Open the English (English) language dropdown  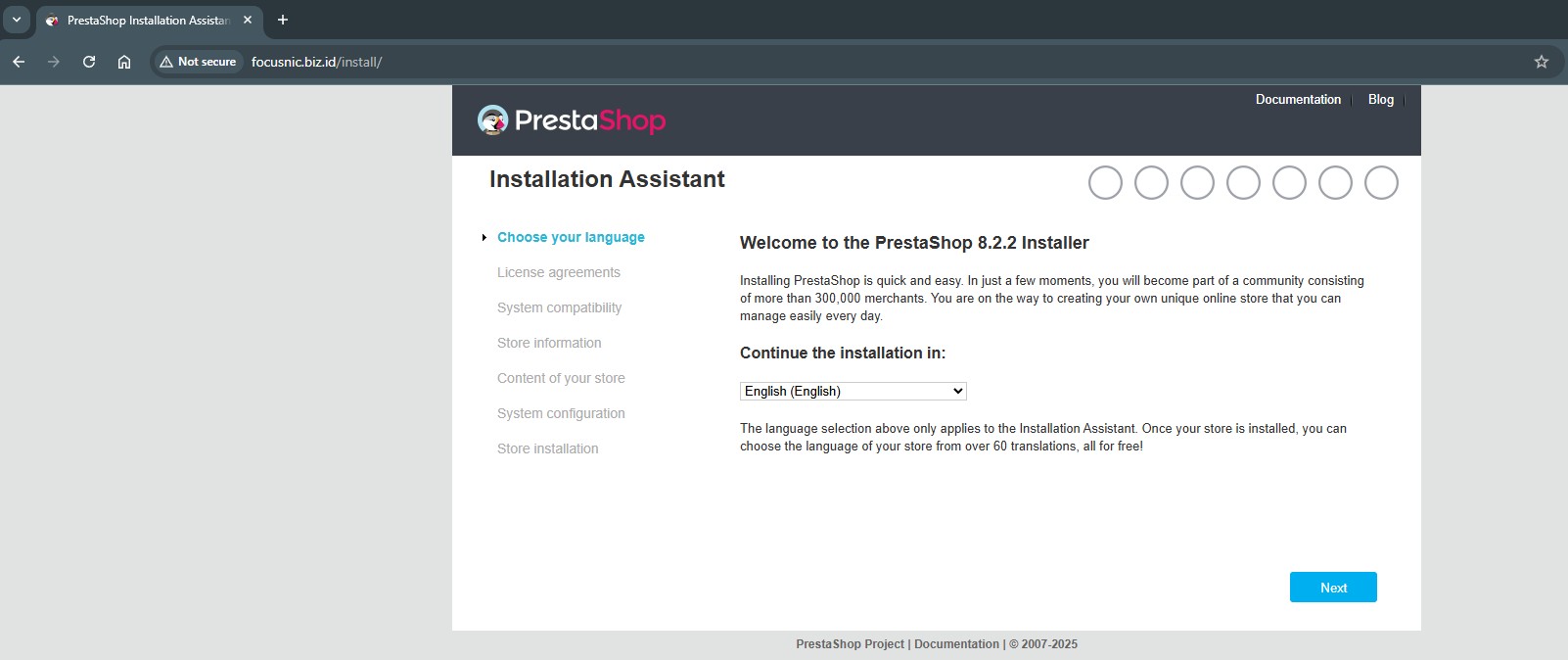point(853,391)
